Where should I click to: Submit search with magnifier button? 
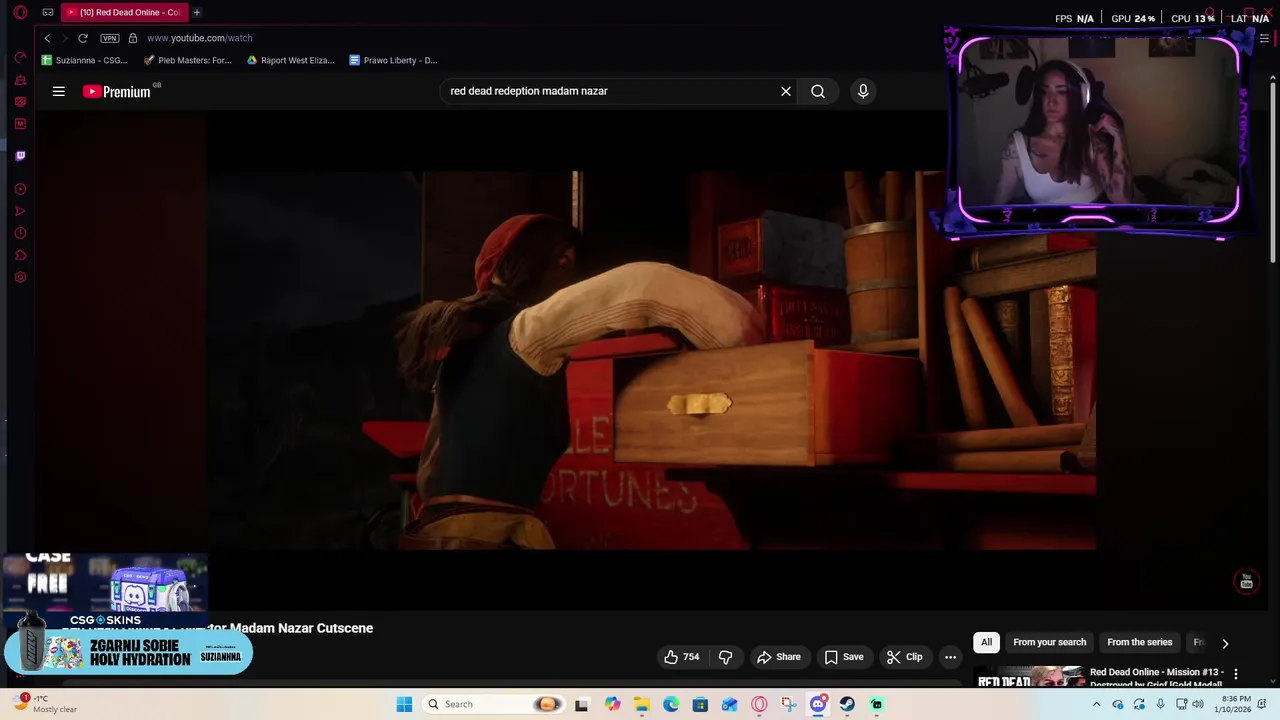point(818,91)
